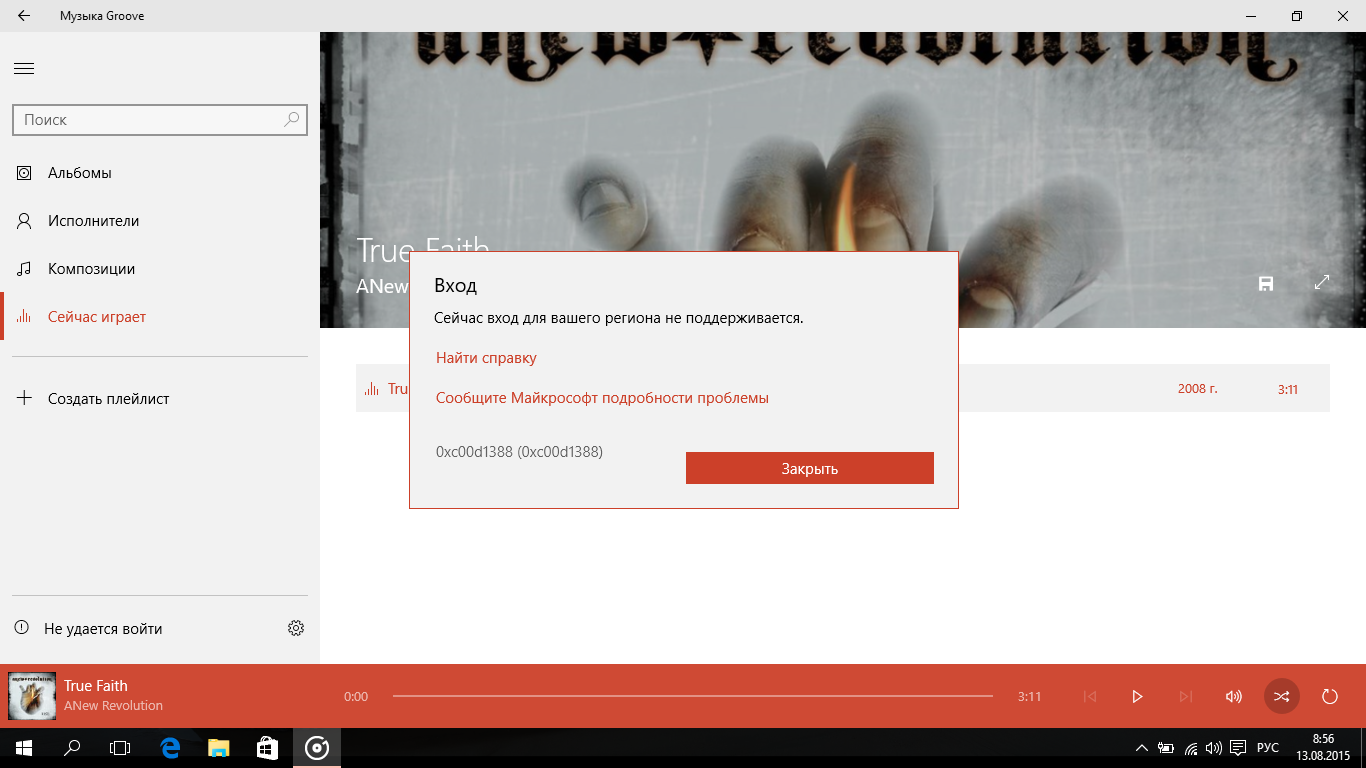Focus the Поиск search field

pyautogui.click(x=160, y=119)
